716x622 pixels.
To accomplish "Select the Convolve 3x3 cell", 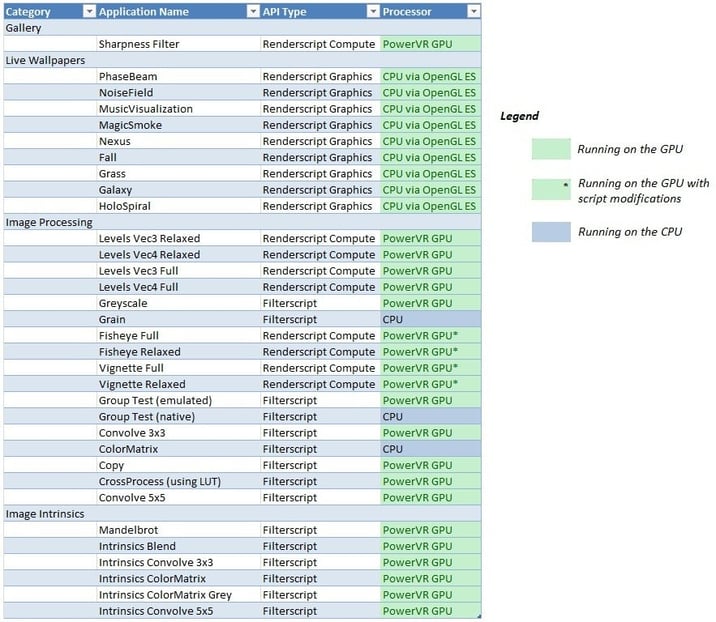I will [179, 433].
